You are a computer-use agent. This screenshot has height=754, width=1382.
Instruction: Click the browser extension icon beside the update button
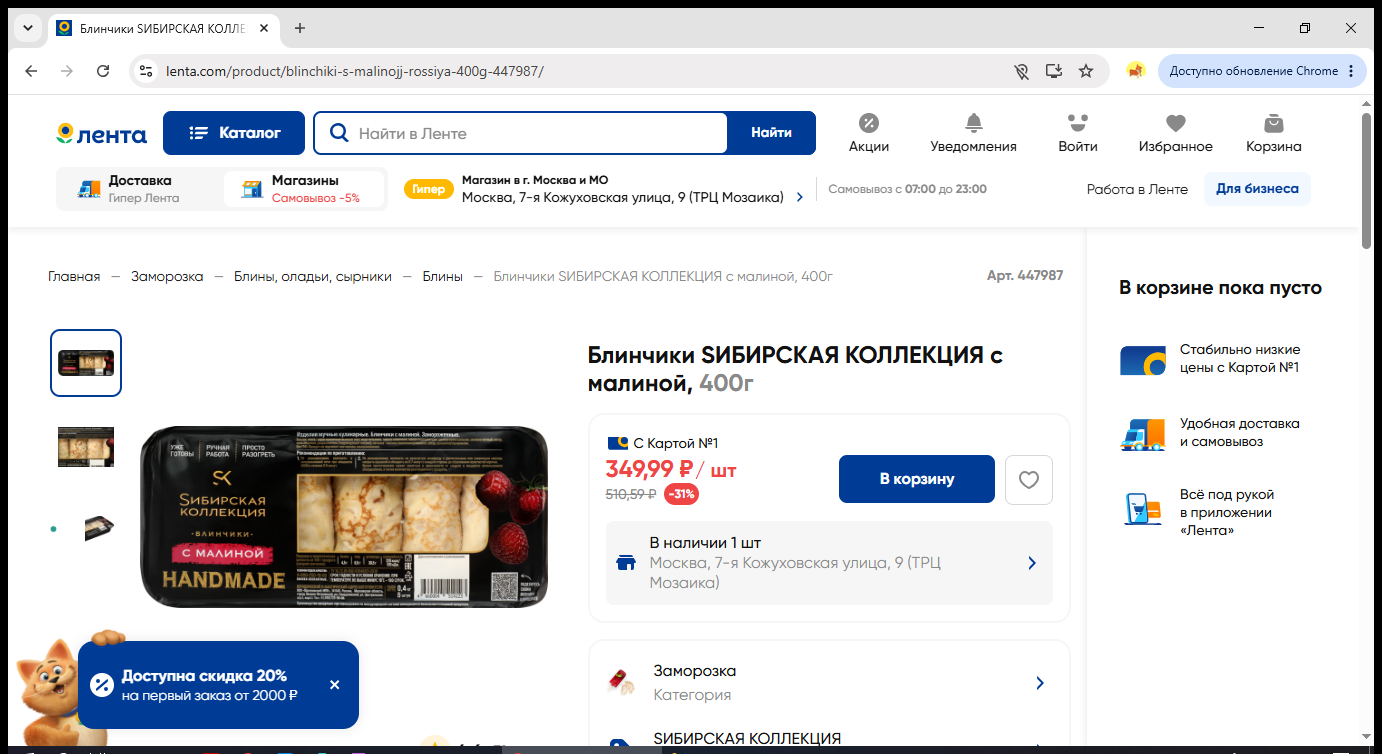click(1135, 71)
